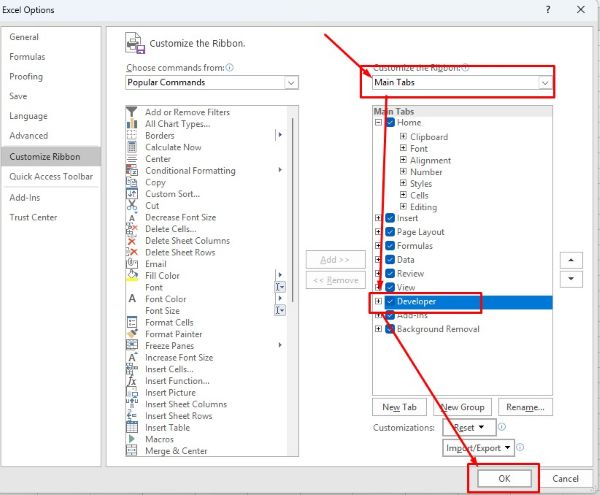Click the Insert Picture icon
The height and width of the screenshot is (495, 600).
pyautogui.click(x=132, y=392)
